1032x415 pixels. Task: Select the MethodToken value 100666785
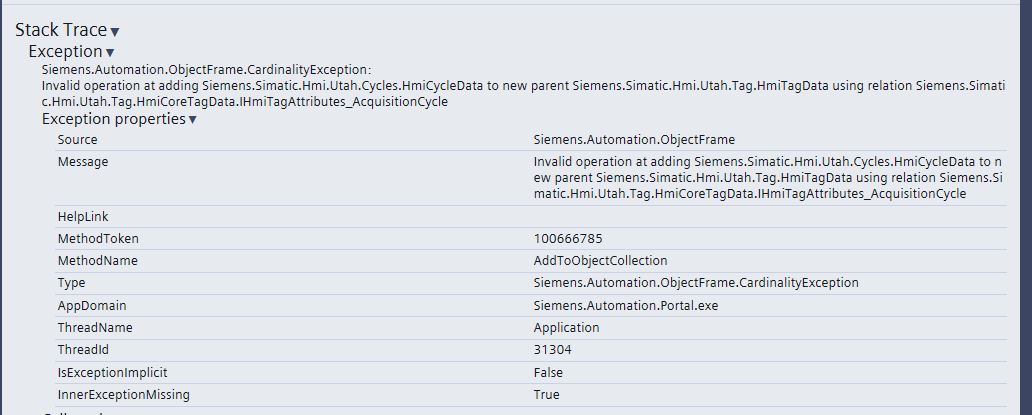[x=568, y=239]
